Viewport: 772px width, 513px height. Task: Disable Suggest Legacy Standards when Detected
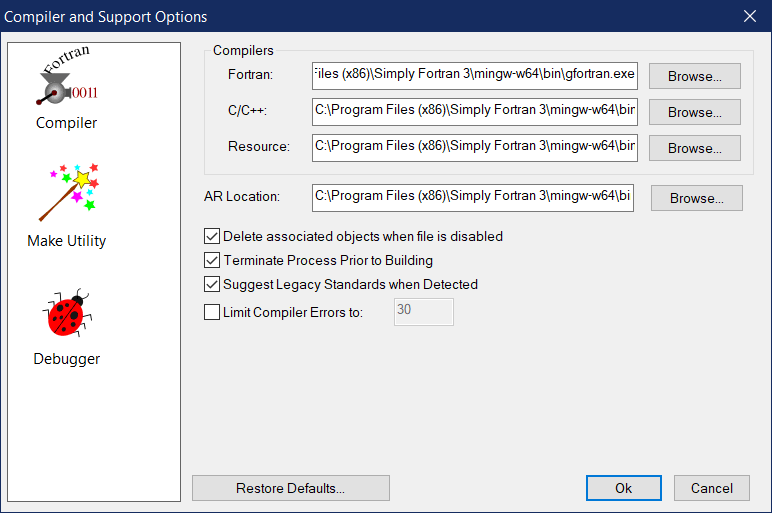[x=212, y=284]
